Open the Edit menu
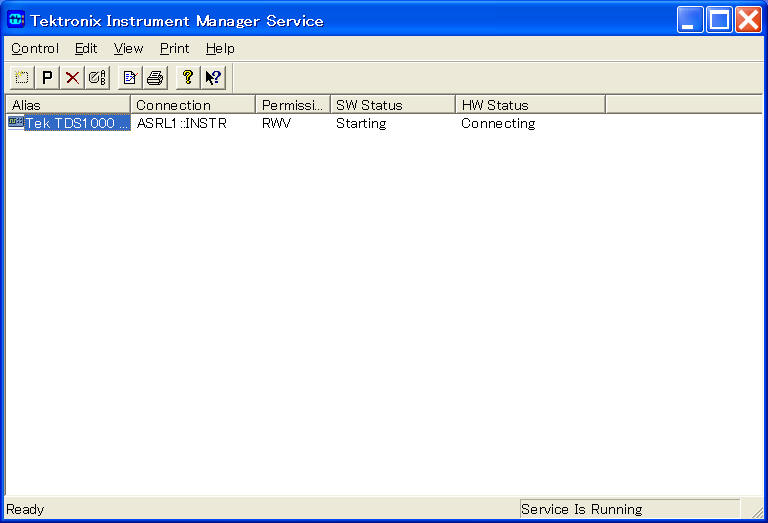Image resolution: width=768 pixels, height=523 pixels. (86, 48)
